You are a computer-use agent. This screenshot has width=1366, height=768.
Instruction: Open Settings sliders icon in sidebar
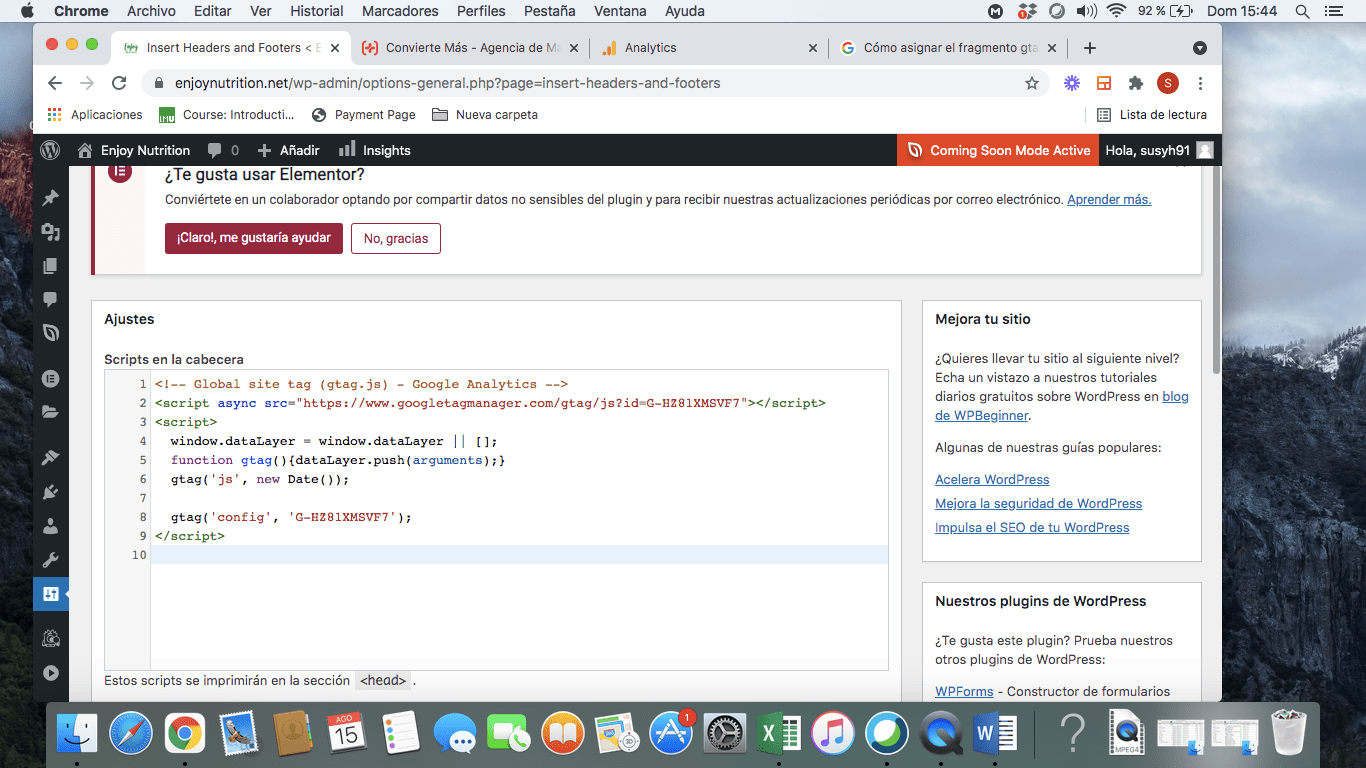pos(50,594)
